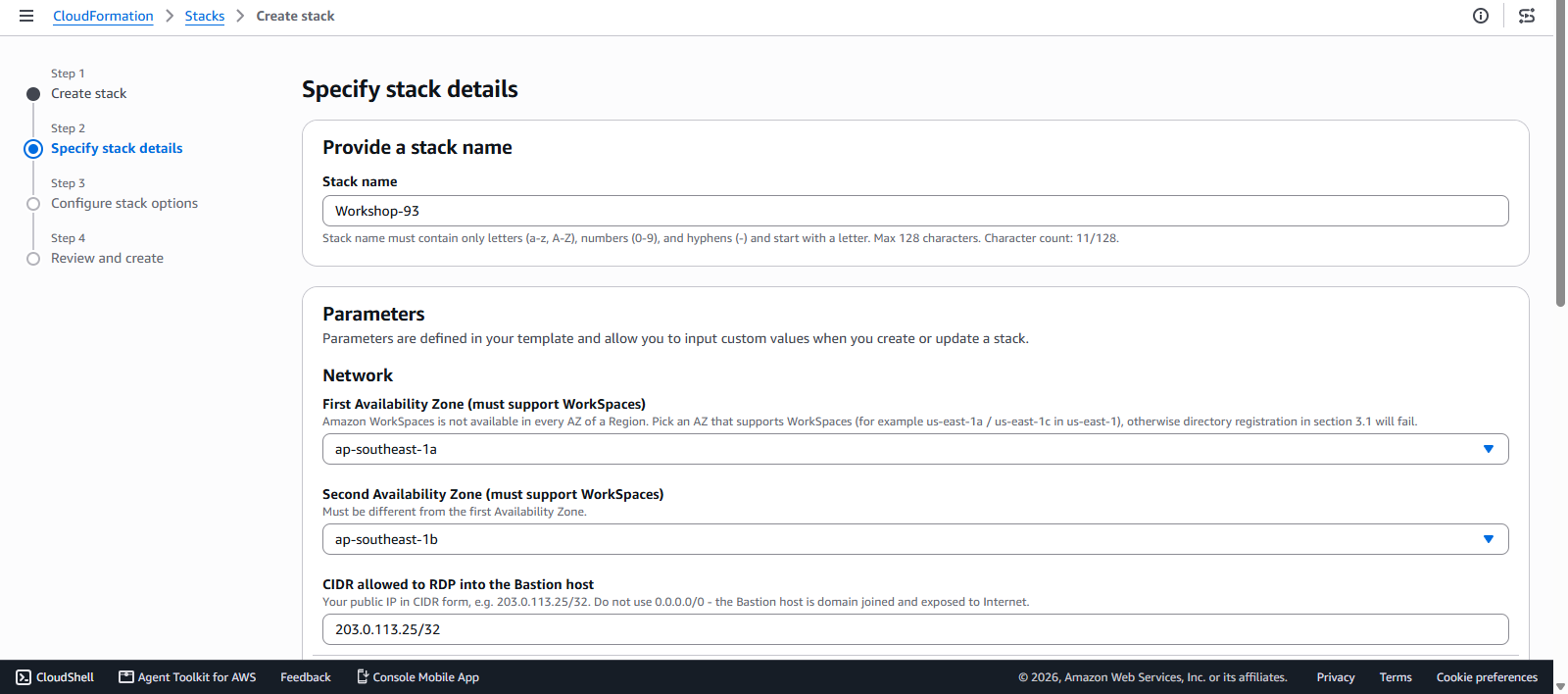Click the "Provide a stack name" heading
1568x694 pixels.
tap(417, 147)
